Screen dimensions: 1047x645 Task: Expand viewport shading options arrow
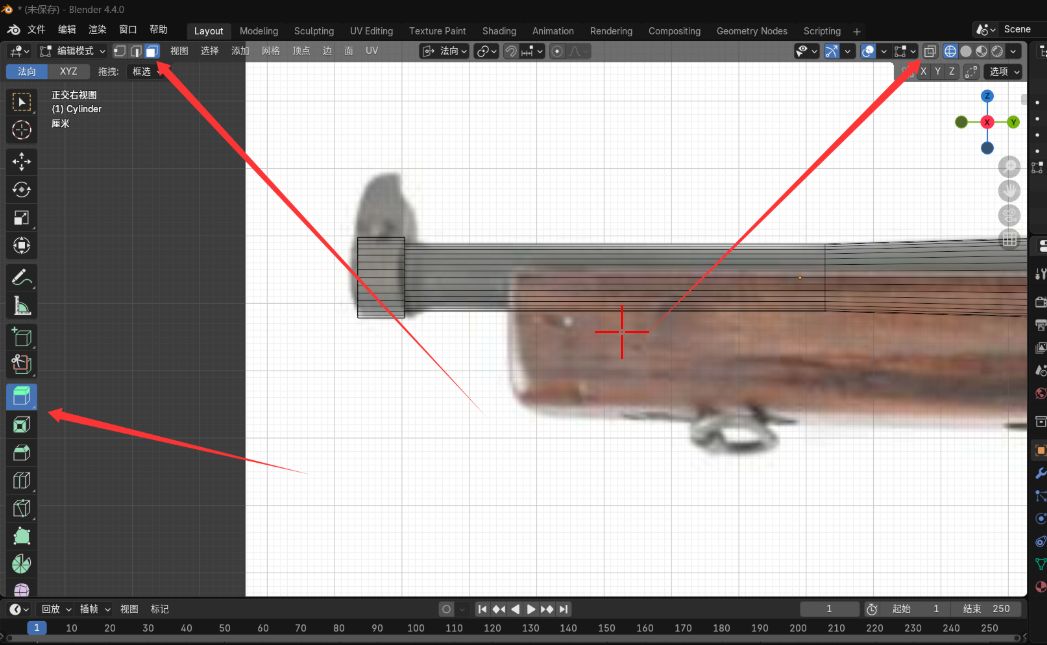(1013, 51)
